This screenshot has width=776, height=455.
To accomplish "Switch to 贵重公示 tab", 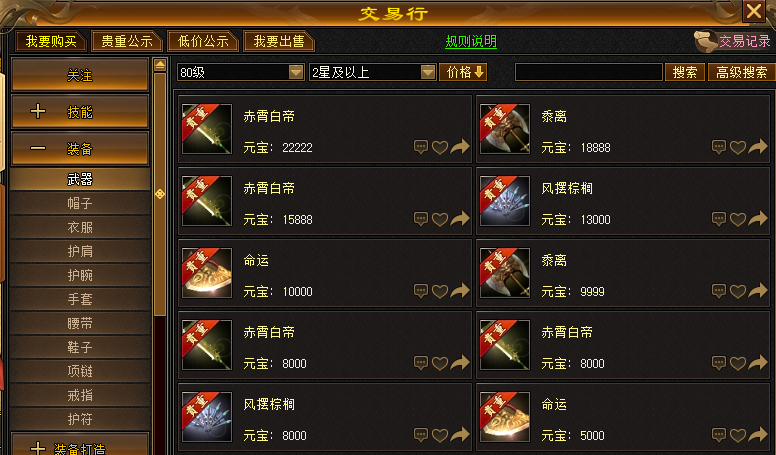I will 127,41.
